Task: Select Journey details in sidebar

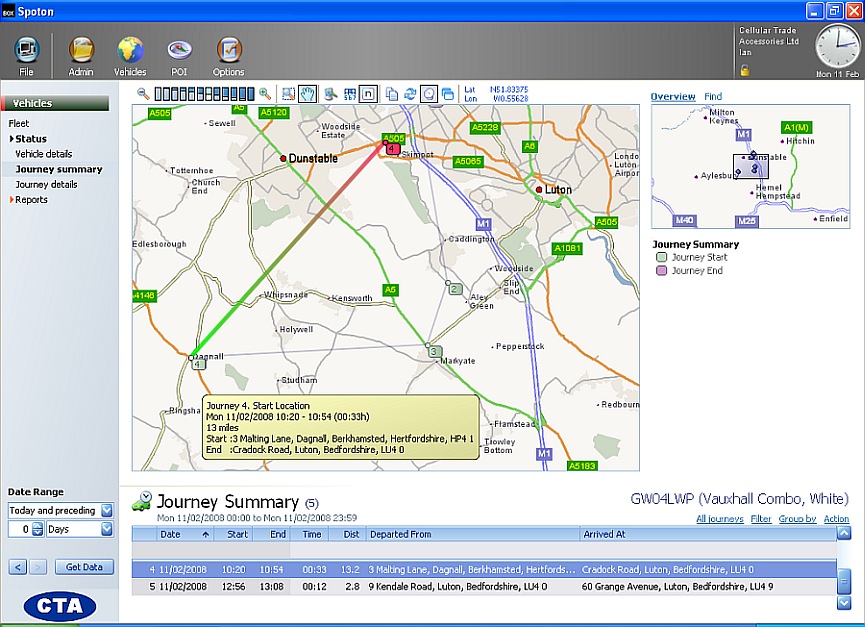Action: [46, 185]
